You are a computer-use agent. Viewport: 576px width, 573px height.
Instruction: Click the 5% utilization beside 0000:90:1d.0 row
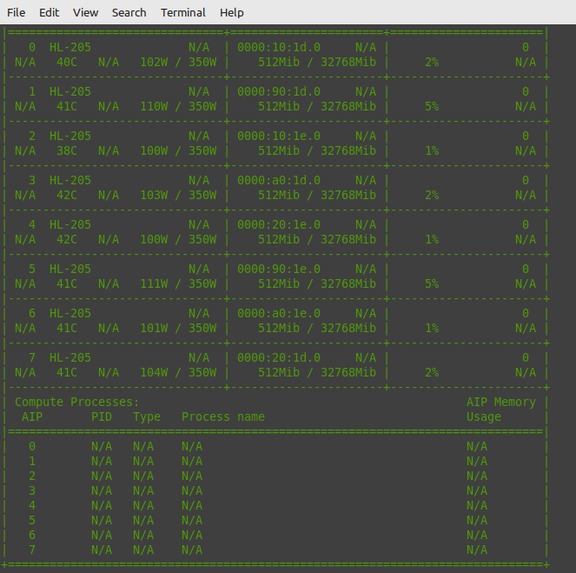432,107
